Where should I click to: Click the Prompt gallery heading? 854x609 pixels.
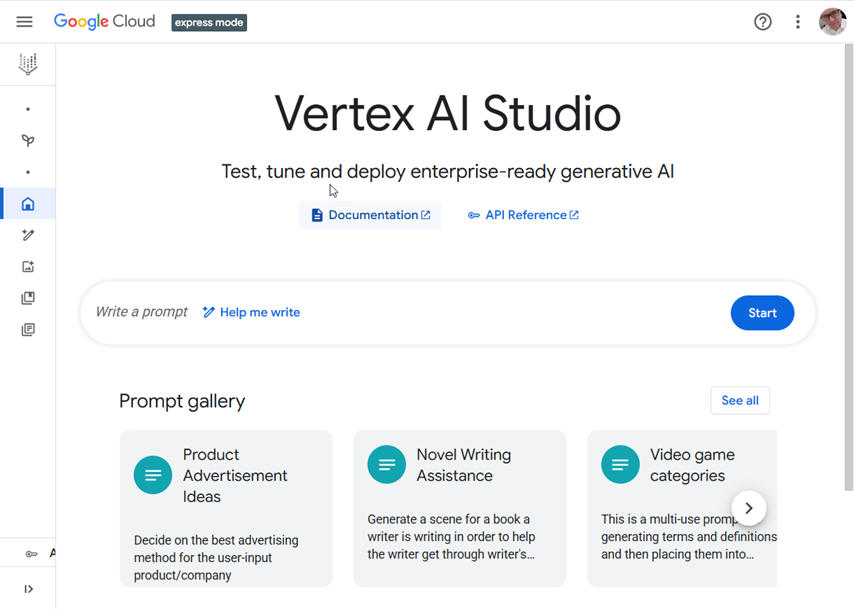coord(182,401)
